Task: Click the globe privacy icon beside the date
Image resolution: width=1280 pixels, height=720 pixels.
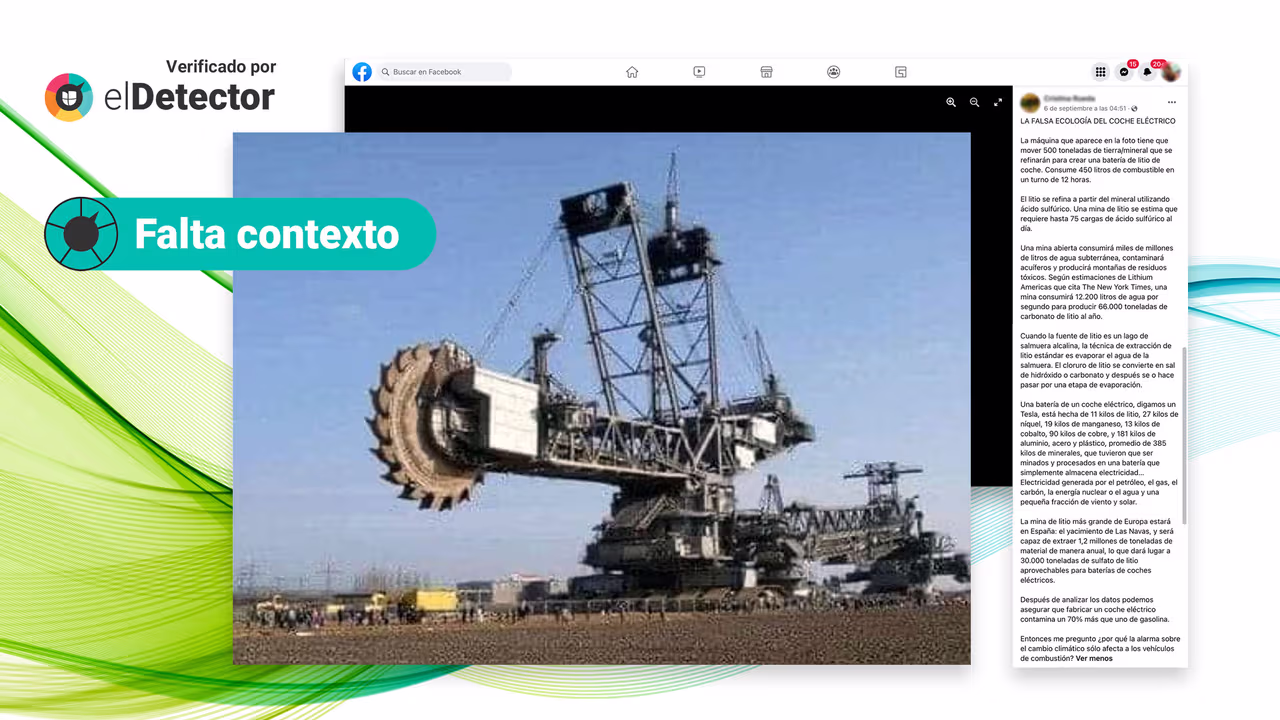Action: coord(1134,108)
